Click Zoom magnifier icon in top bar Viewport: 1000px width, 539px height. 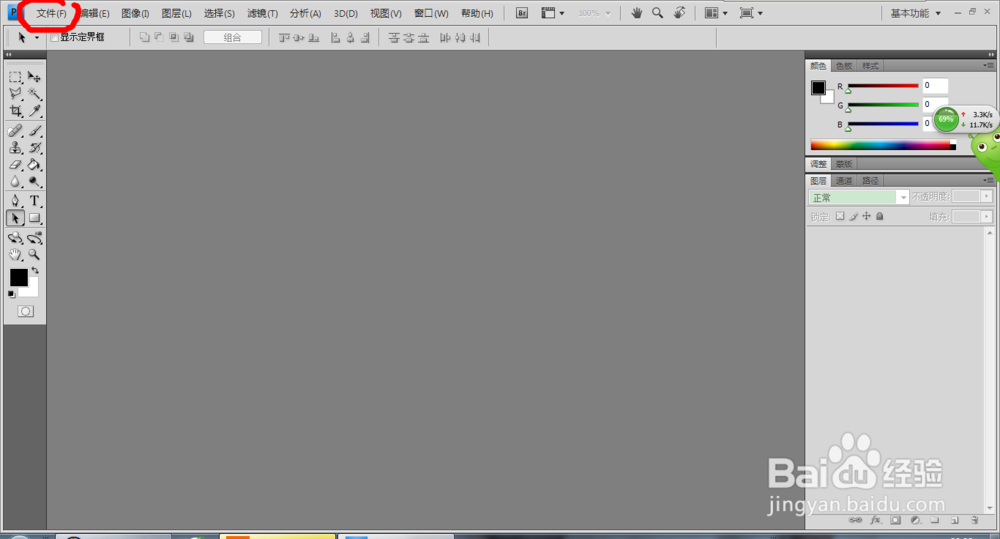pyautogui.click(x=658, y=13)
